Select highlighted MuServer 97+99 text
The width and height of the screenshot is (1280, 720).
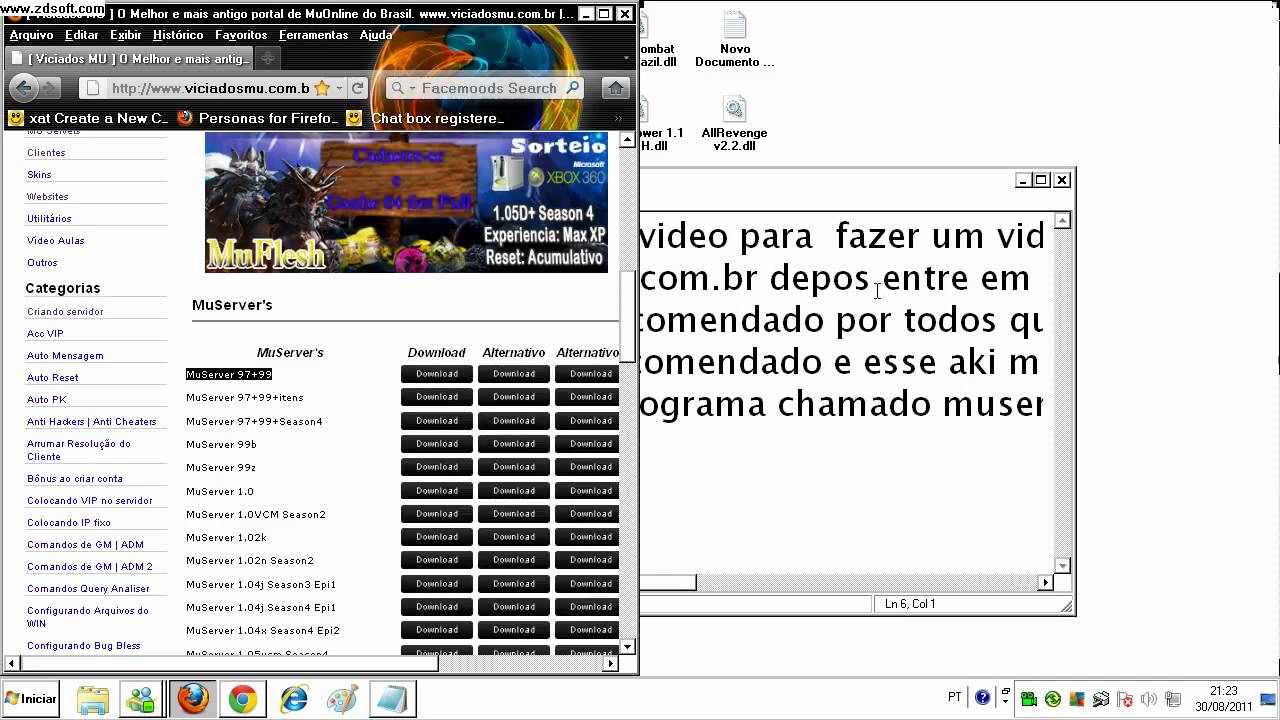pyautogui.click(x=229, y=374)
